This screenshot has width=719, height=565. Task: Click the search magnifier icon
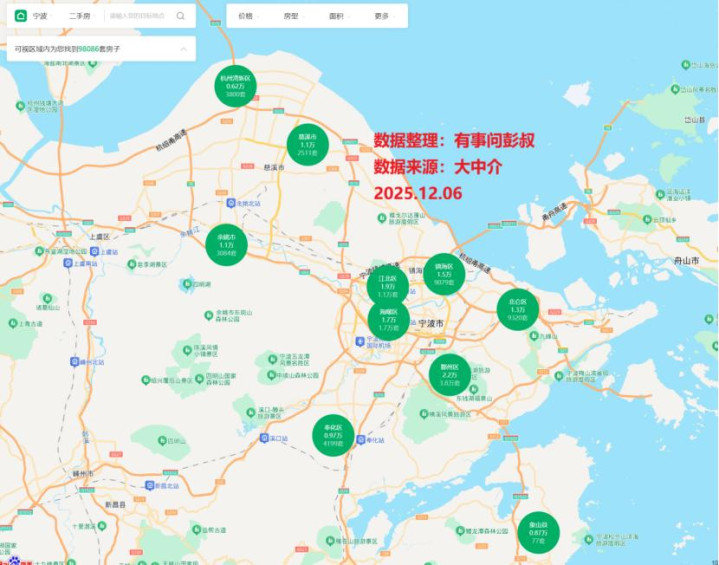[x=180, y=16]
